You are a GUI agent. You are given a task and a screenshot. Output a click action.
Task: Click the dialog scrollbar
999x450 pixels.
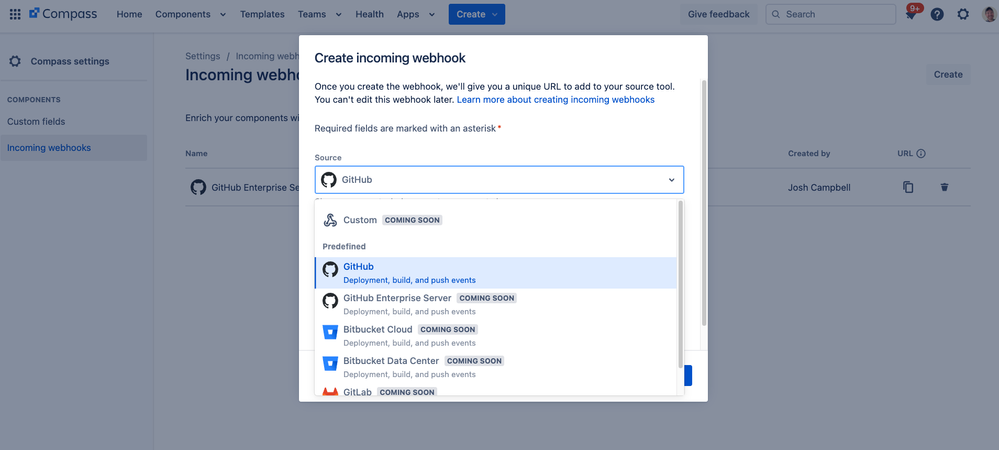point(703,203)
